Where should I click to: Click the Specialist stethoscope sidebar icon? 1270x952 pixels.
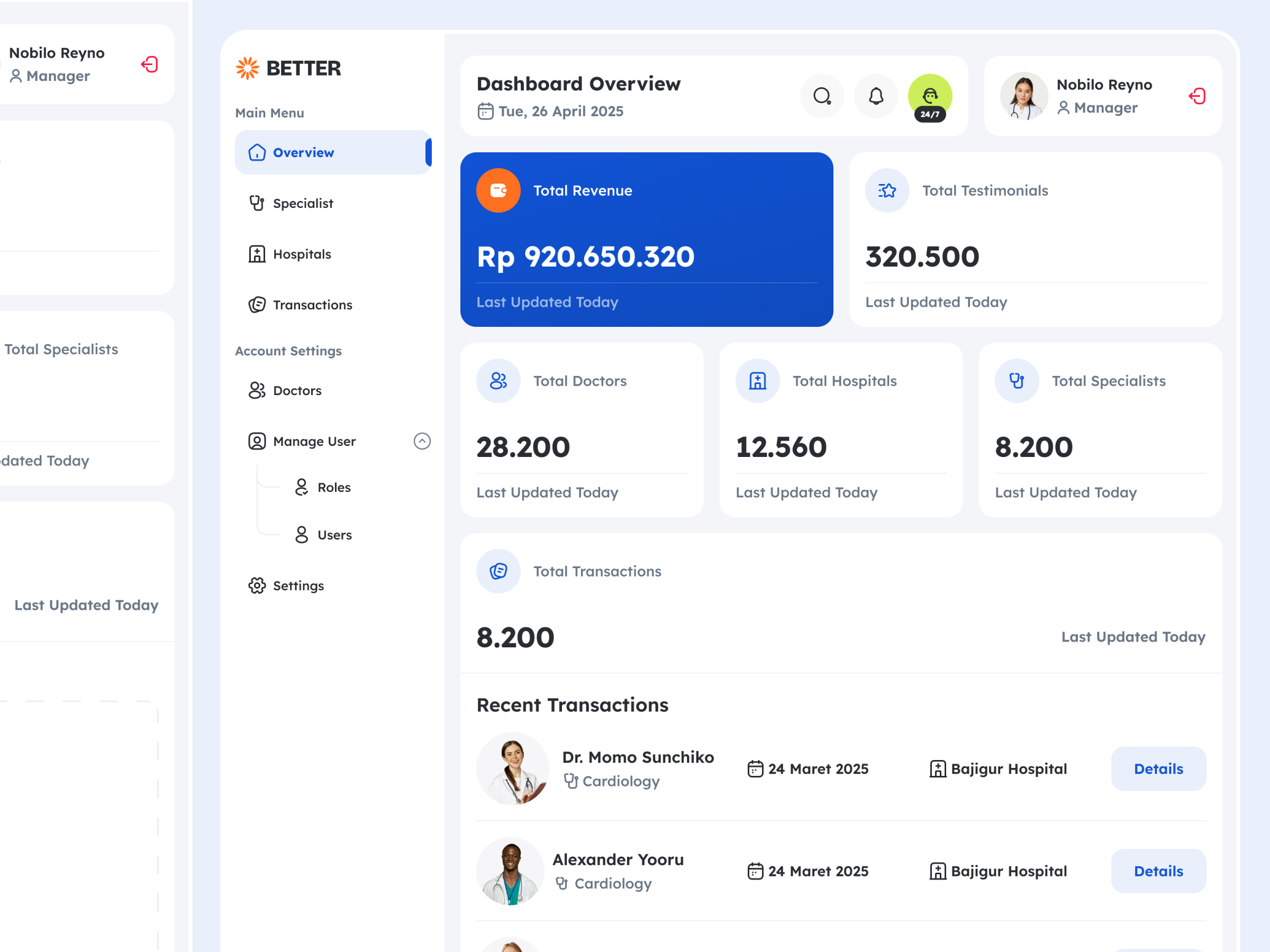click(x=257, y=203)
